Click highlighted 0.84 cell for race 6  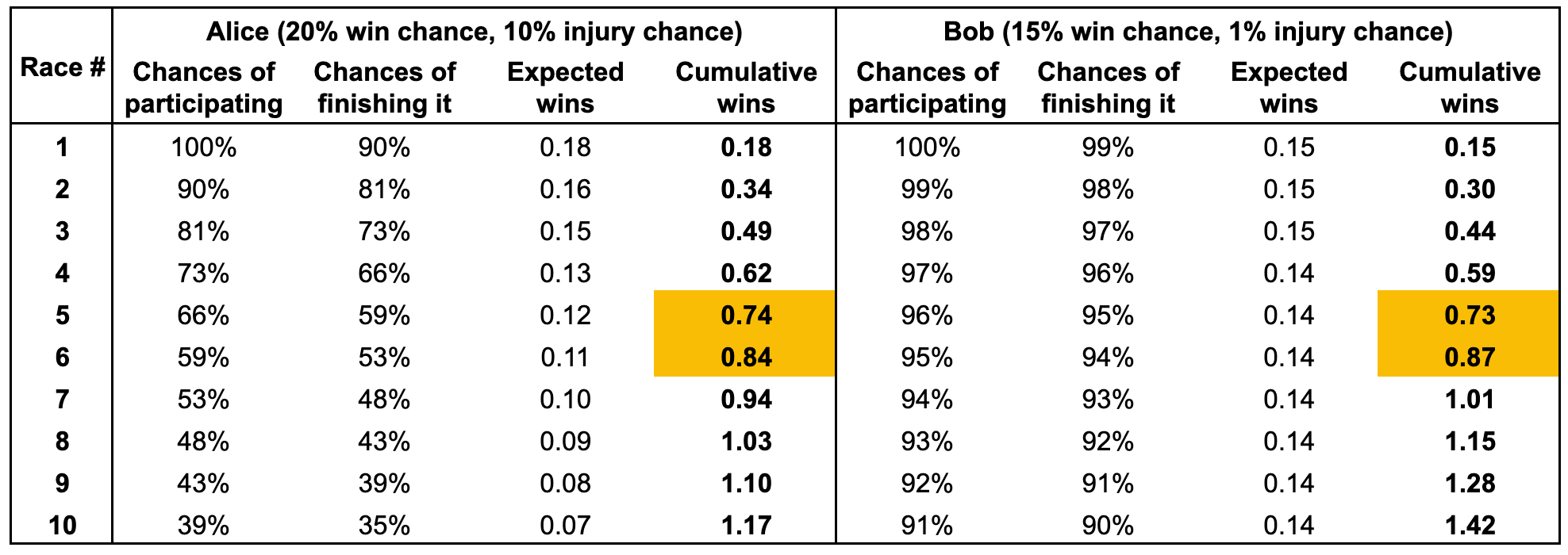click(x=745, y=358)
